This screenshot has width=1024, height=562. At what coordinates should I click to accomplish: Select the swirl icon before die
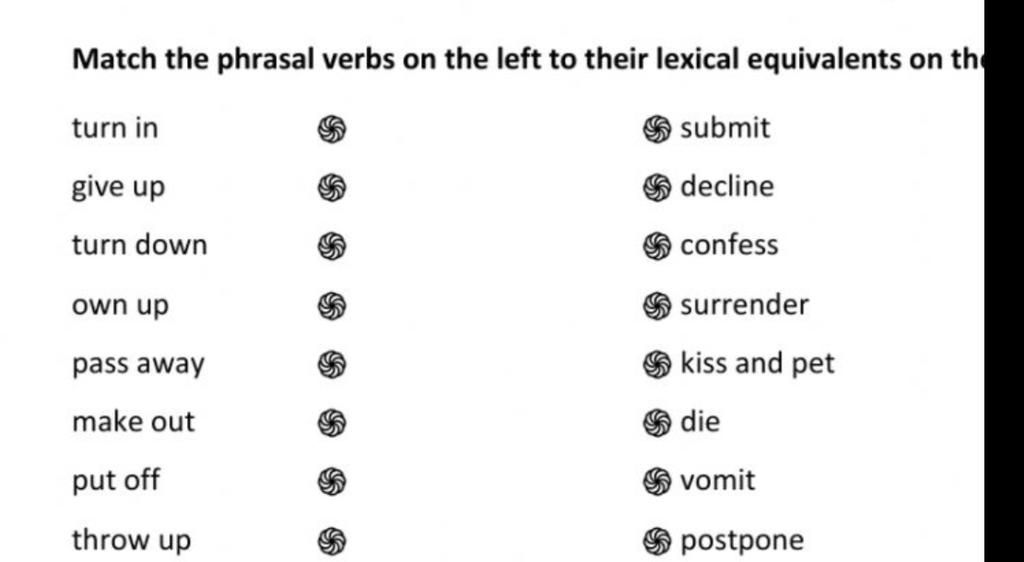657,423
